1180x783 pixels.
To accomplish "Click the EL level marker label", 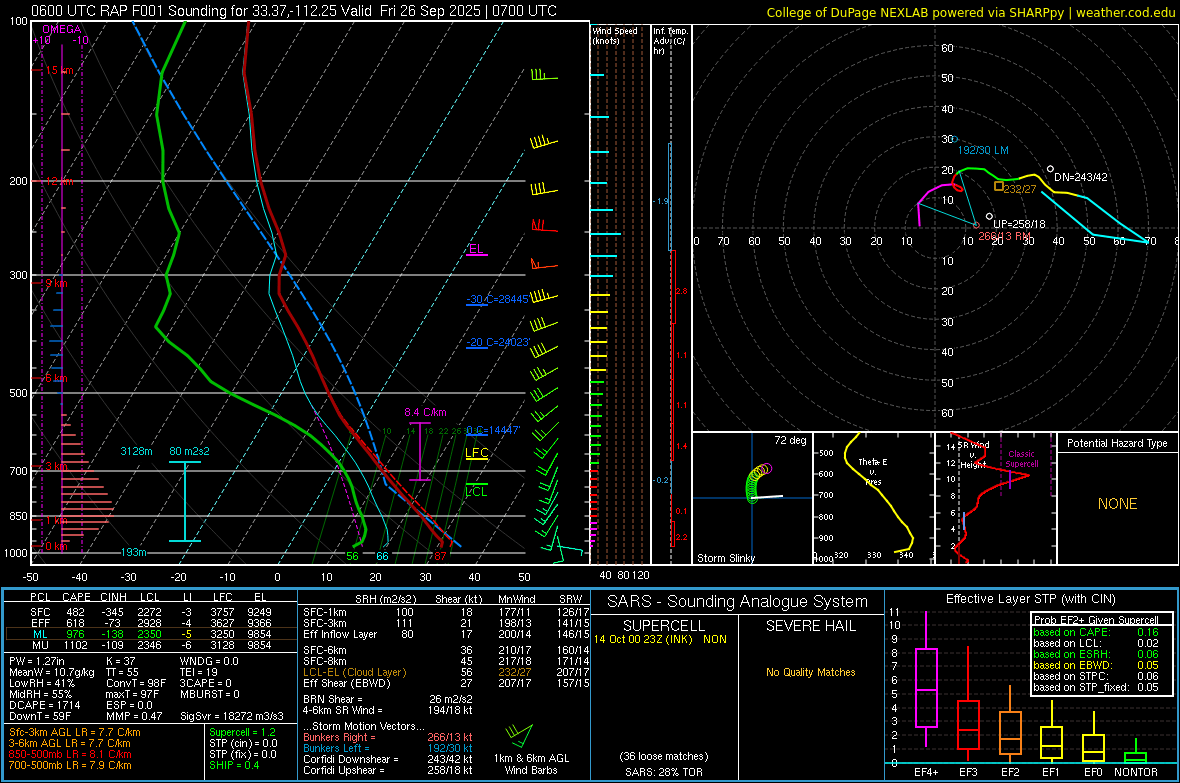I will pos(476,249).
